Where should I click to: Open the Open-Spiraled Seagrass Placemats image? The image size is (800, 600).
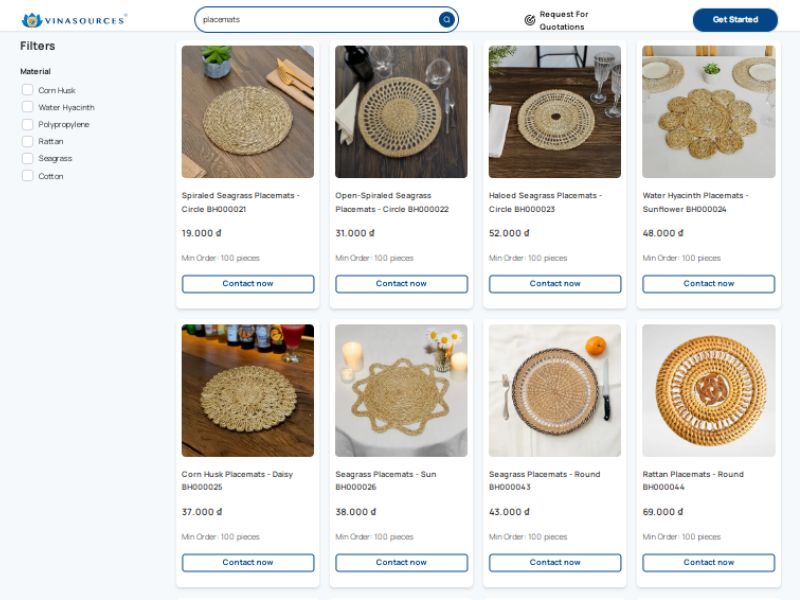401,112
